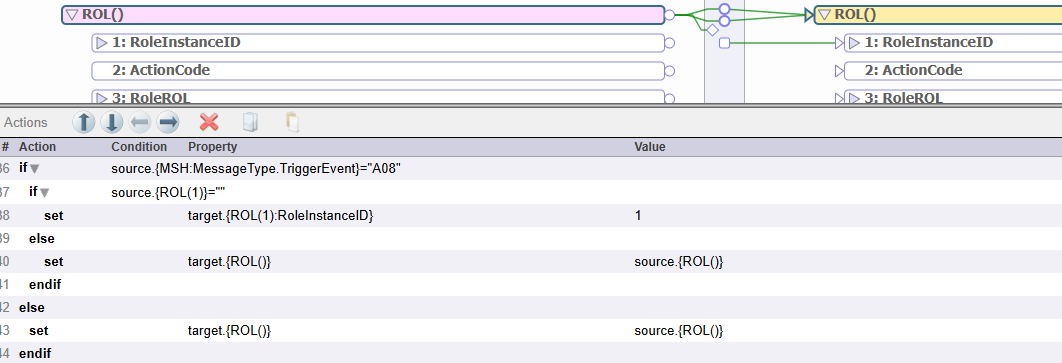Click the move action down arrow icon
The height and width of the screenshot is (363, 1062).
(112, 123)
